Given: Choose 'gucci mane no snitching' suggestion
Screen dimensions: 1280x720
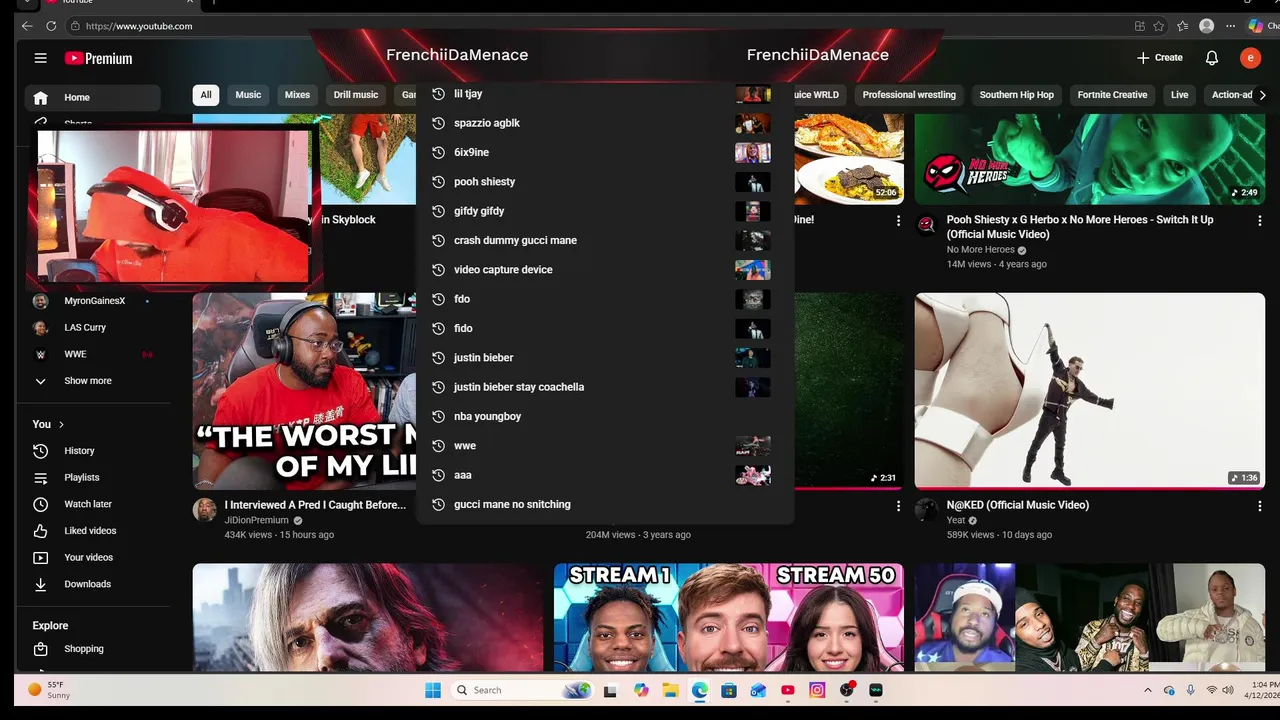Looking at the screenshot, I should point(605,504).
